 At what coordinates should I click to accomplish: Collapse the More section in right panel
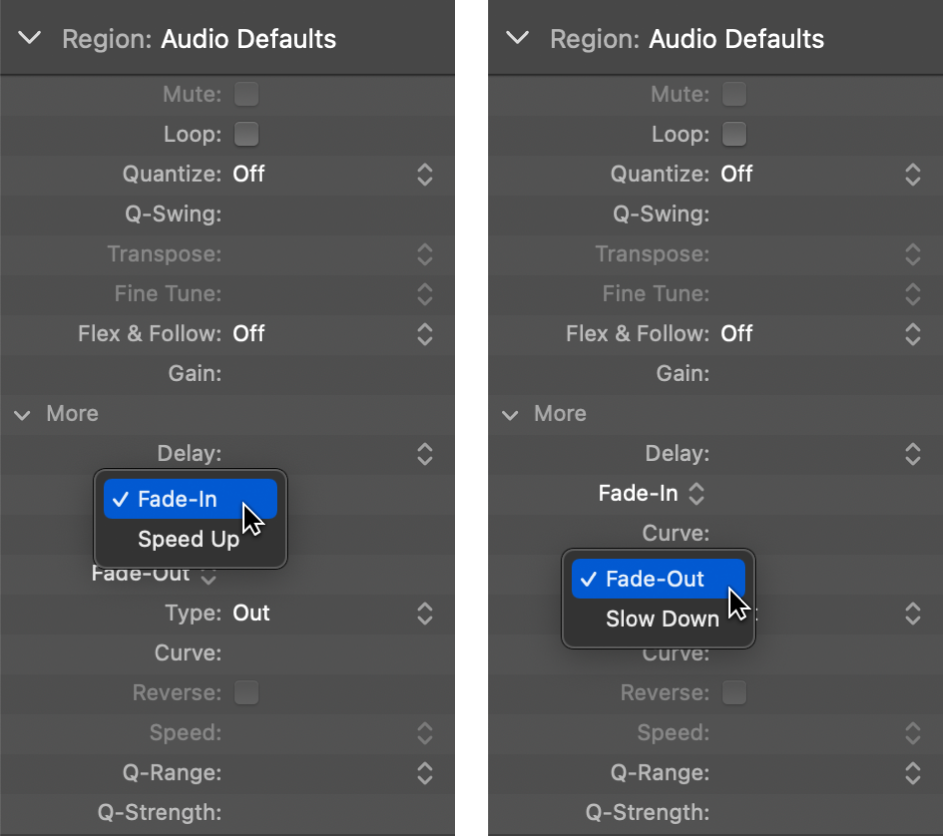point(510,414)
